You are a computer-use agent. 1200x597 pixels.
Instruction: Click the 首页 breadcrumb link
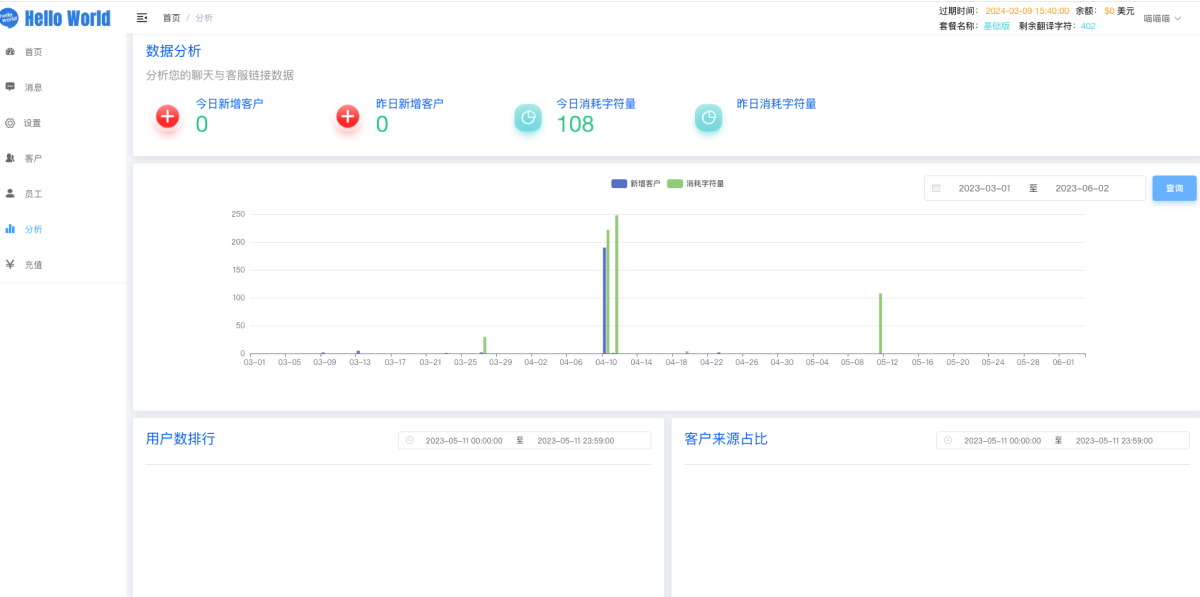pos(172,18)
